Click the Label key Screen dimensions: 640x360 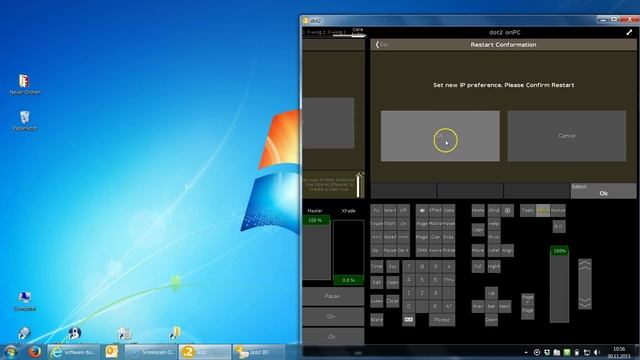[x=494, y=251]
